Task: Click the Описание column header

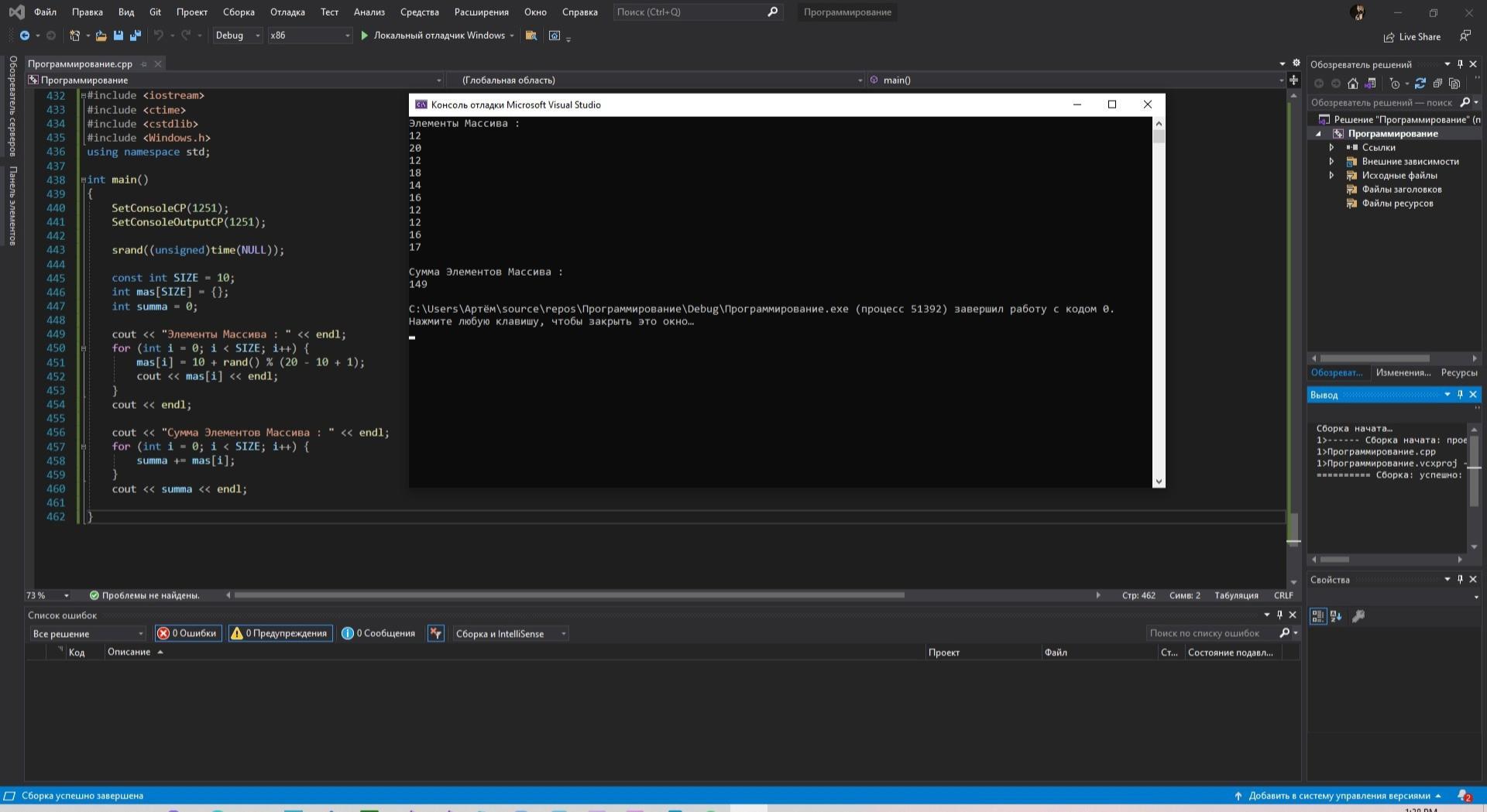Action: point(129,653)
